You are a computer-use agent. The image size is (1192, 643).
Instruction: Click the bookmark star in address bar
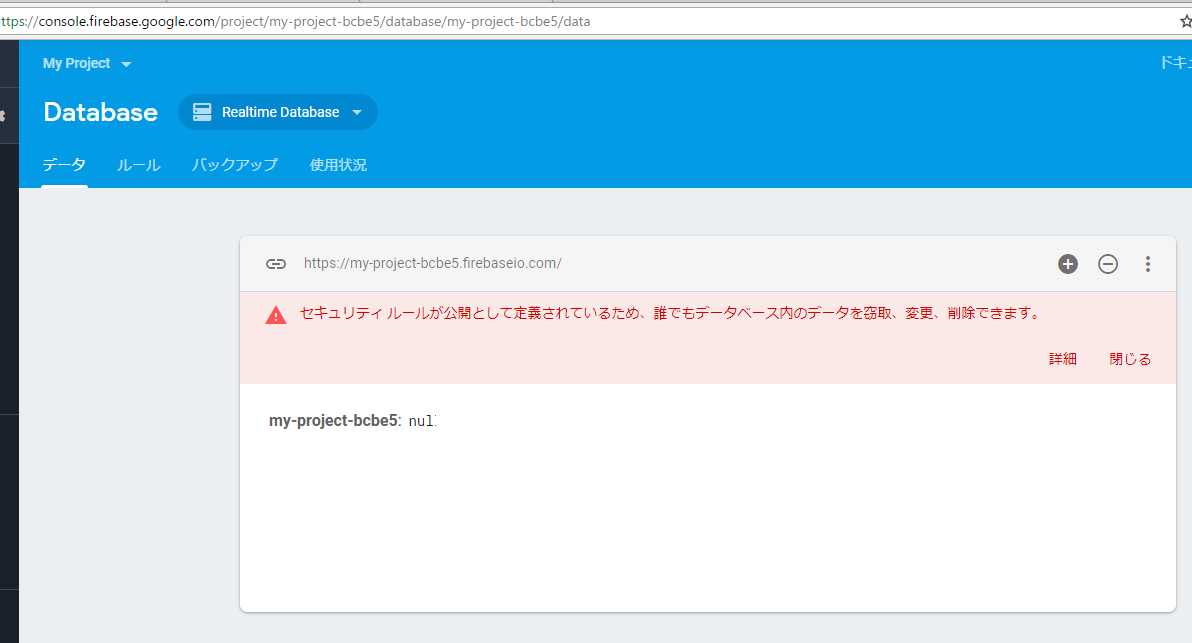1186,21
